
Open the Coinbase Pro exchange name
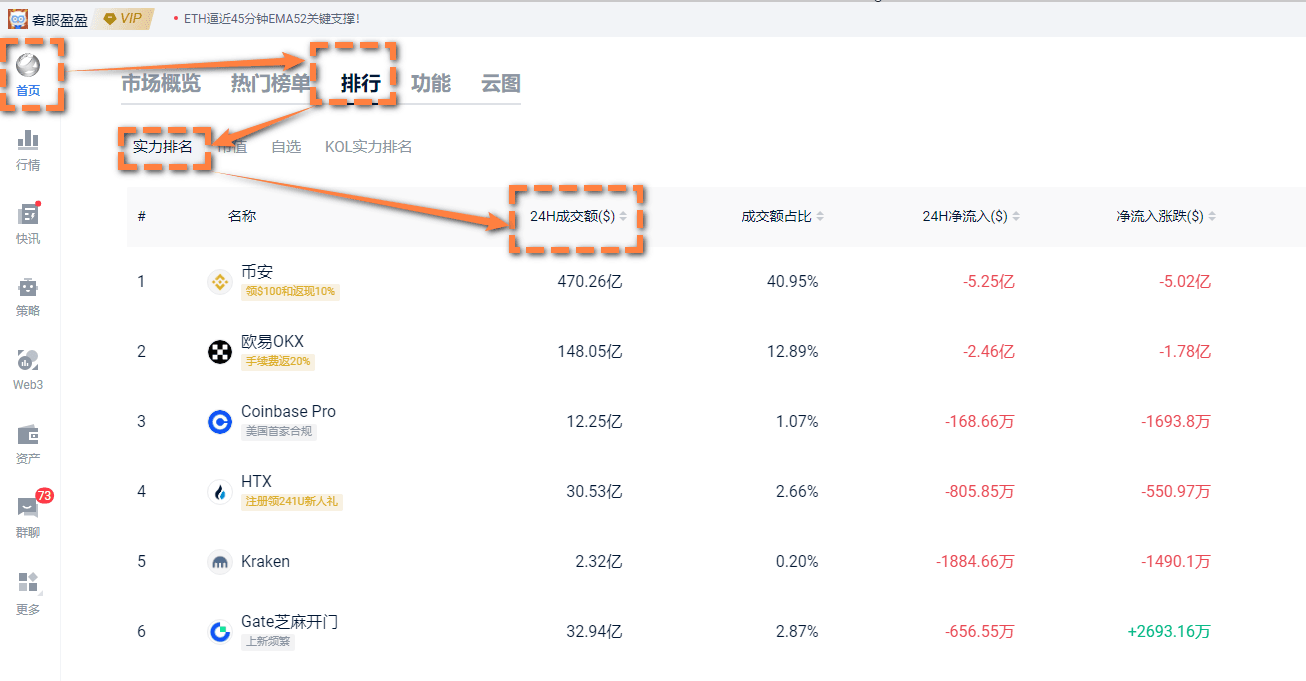[x=288, y=412]
